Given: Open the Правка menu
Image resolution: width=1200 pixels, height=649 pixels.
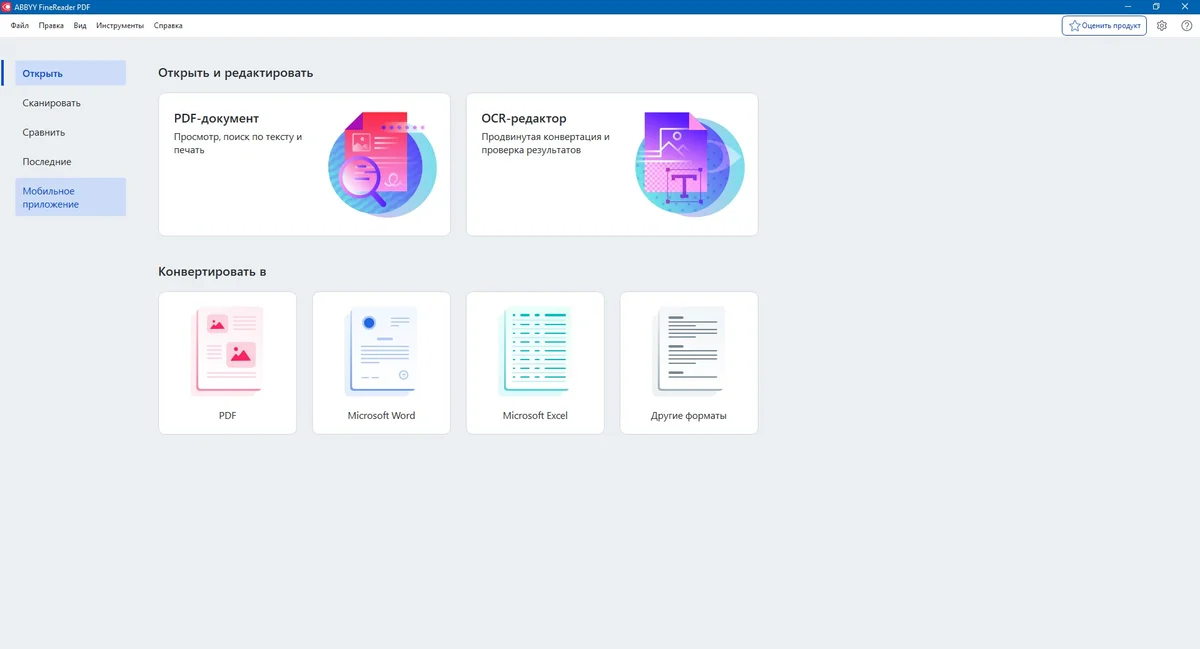Looking at the screenshot, I should pos(51,26).
